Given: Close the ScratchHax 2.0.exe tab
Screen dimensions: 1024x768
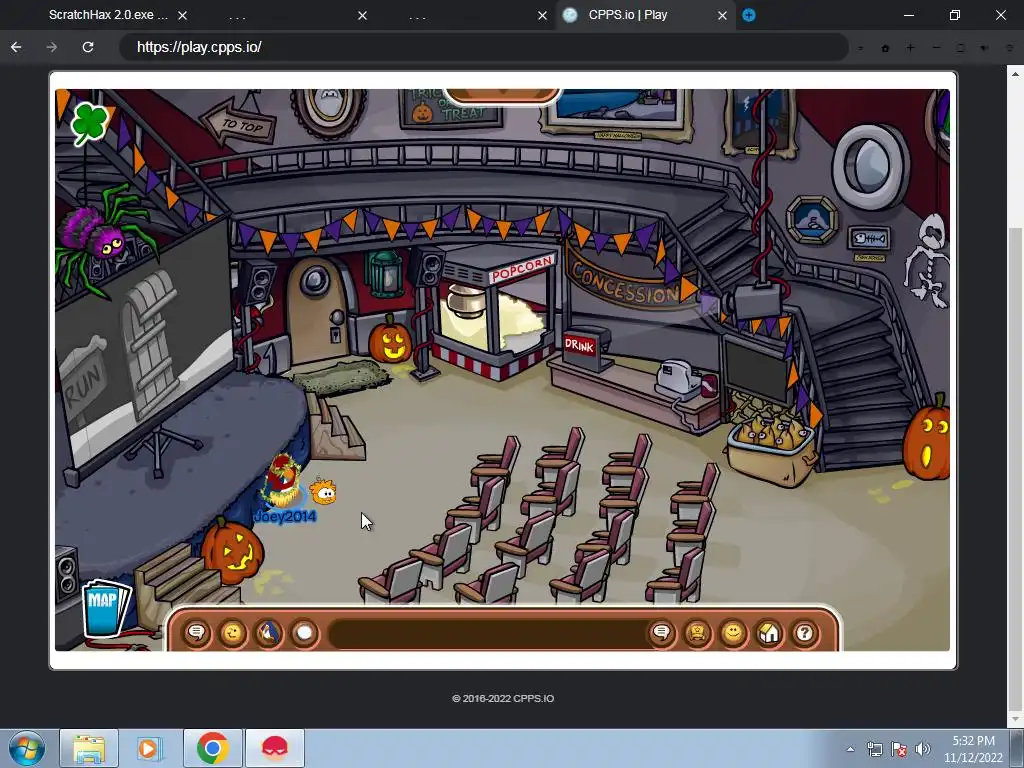Looking at the screenshot, I should pos(183,15).
